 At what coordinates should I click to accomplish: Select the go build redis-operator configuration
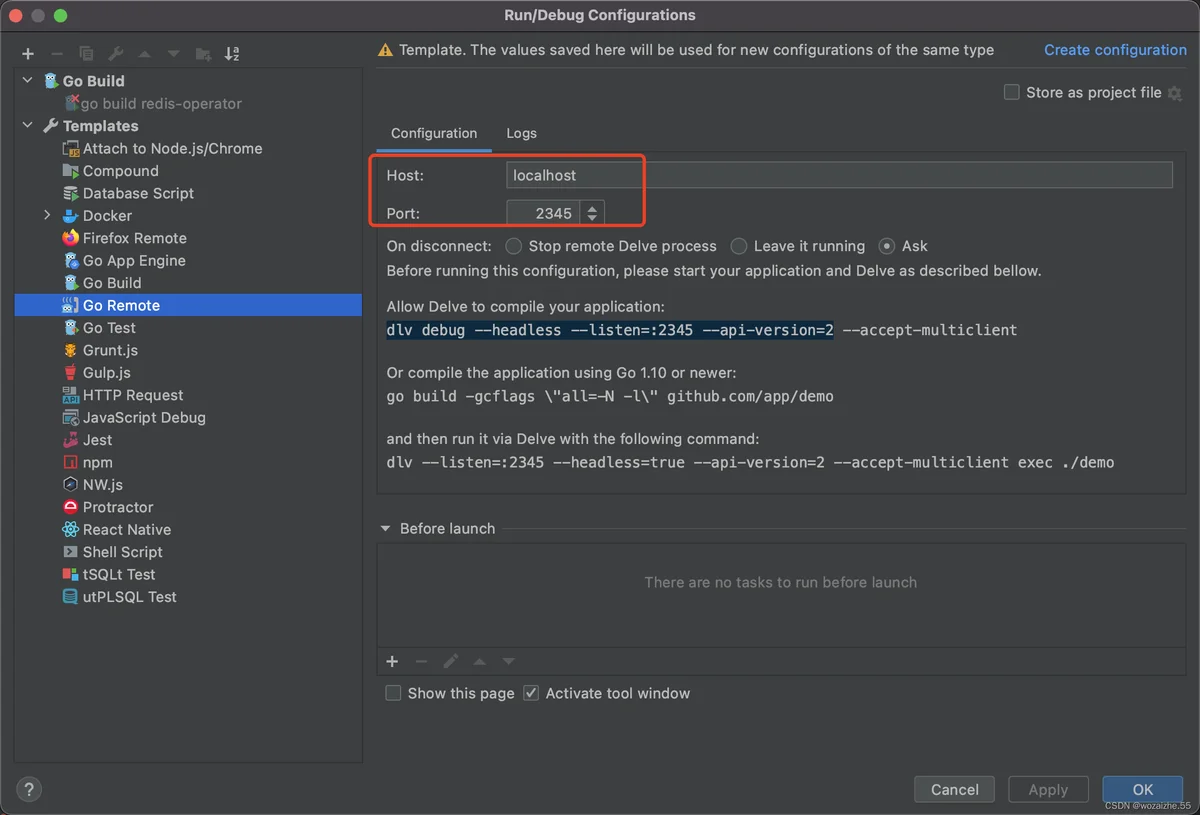pos(161,103)
